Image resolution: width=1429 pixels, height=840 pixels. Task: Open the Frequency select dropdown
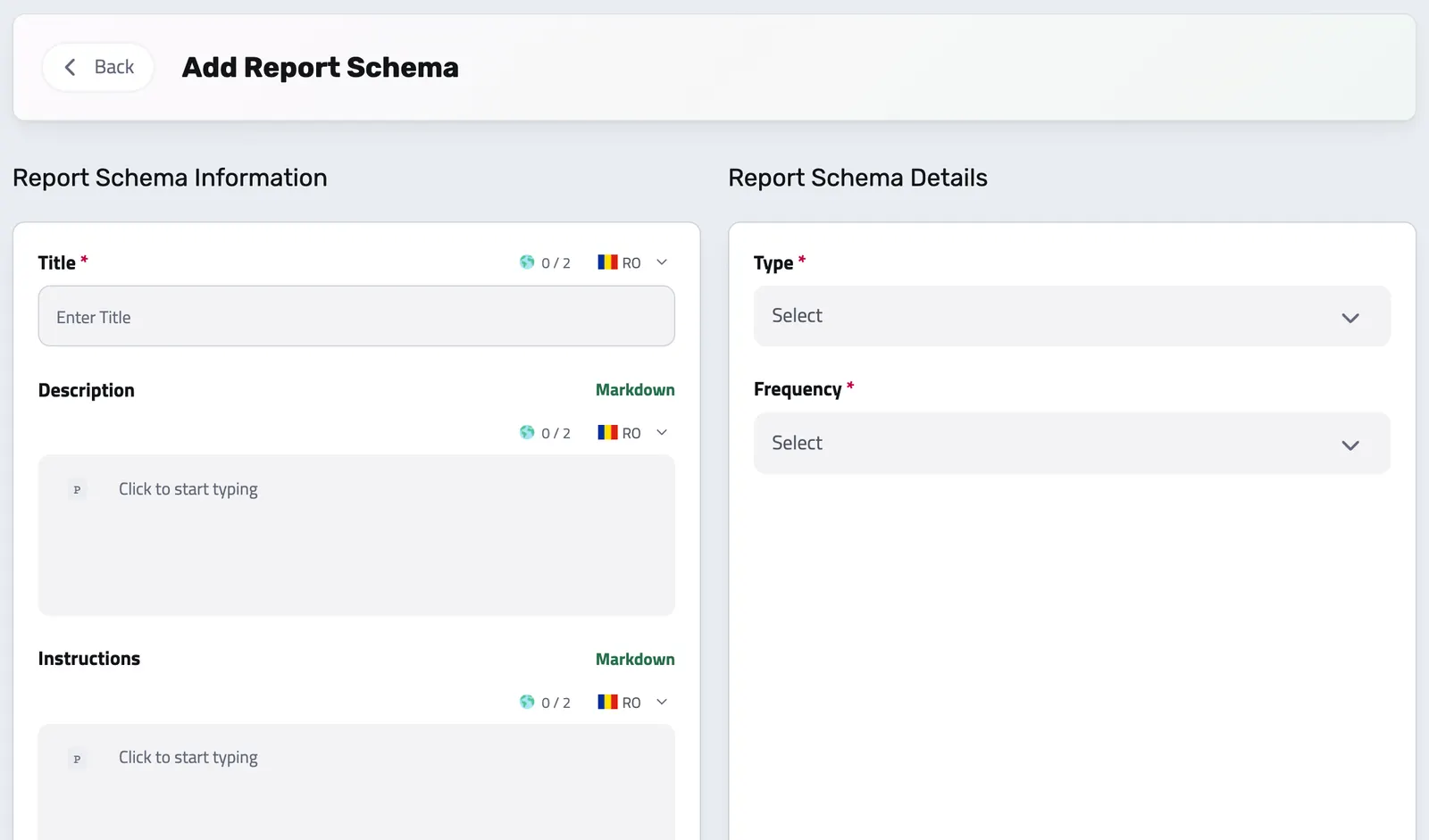(x=1072, y=444)
